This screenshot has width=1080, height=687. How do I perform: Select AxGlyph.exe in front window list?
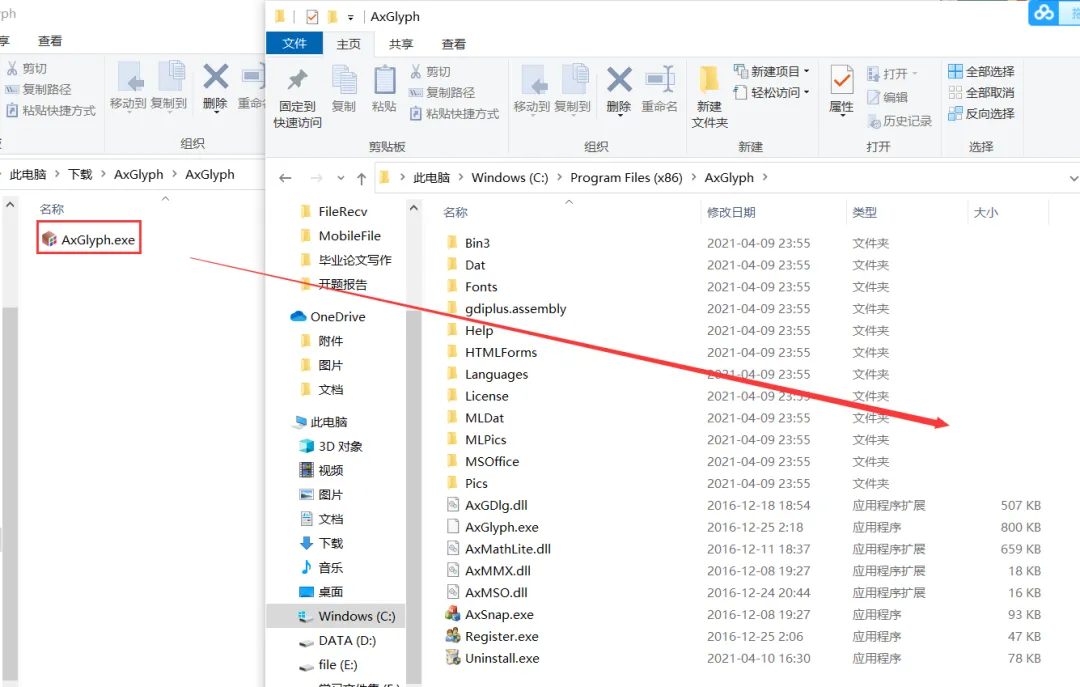(x=492, y=527)
